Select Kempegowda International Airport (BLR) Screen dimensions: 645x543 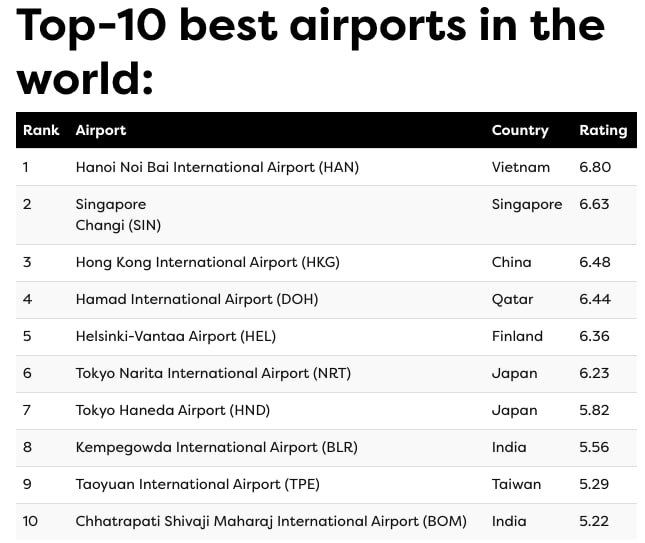pos(217,447)
